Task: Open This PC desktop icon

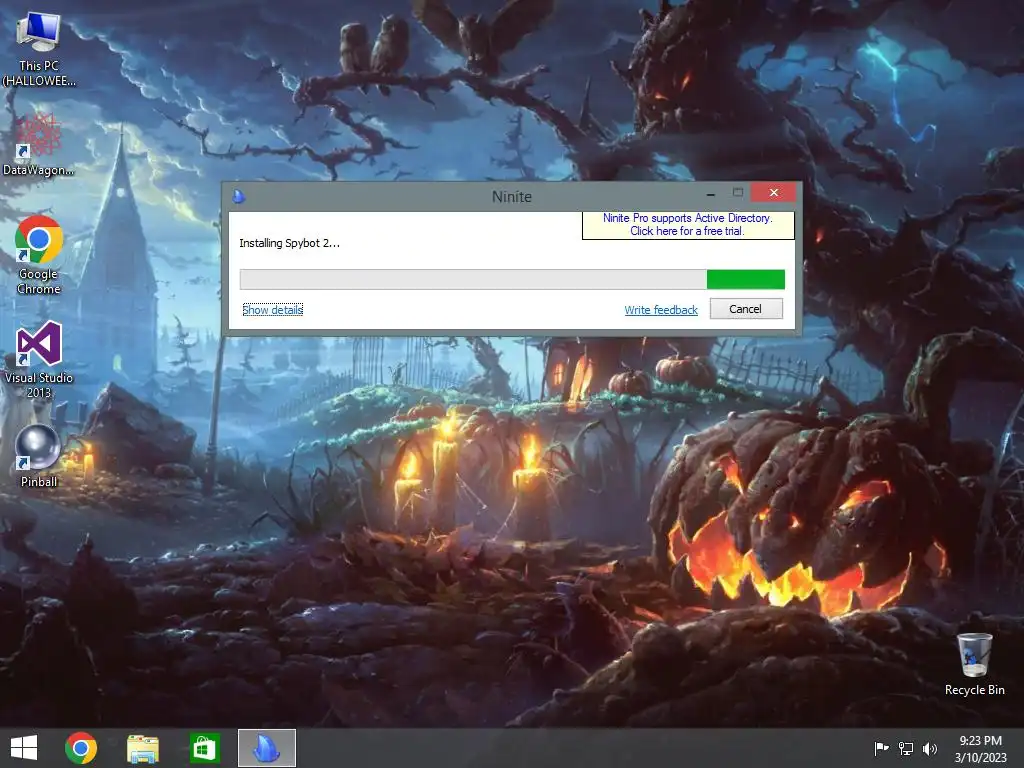Action: pos(39,50)
